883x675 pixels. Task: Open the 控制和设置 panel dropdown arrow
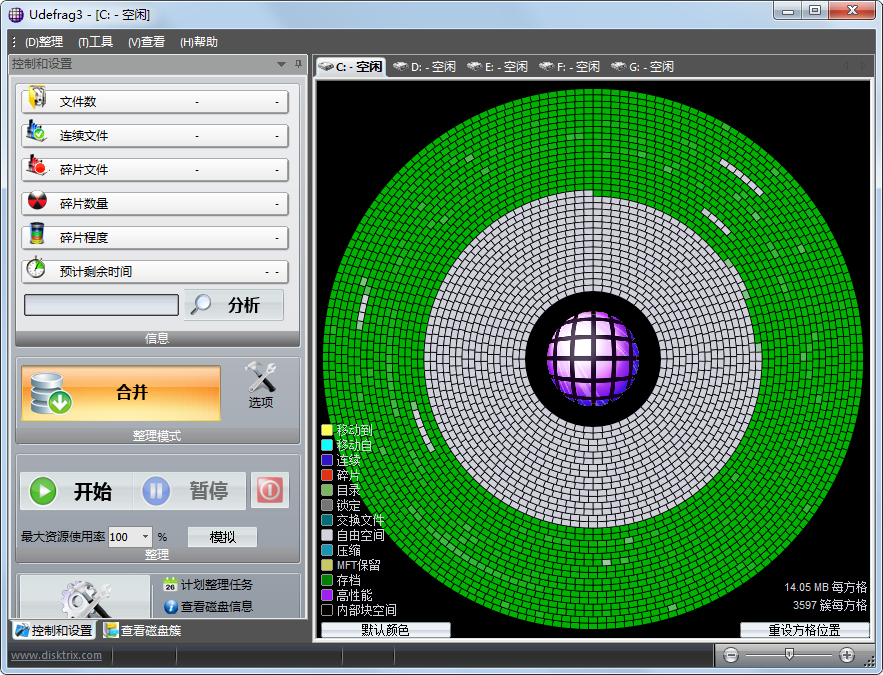click(282, 64)
